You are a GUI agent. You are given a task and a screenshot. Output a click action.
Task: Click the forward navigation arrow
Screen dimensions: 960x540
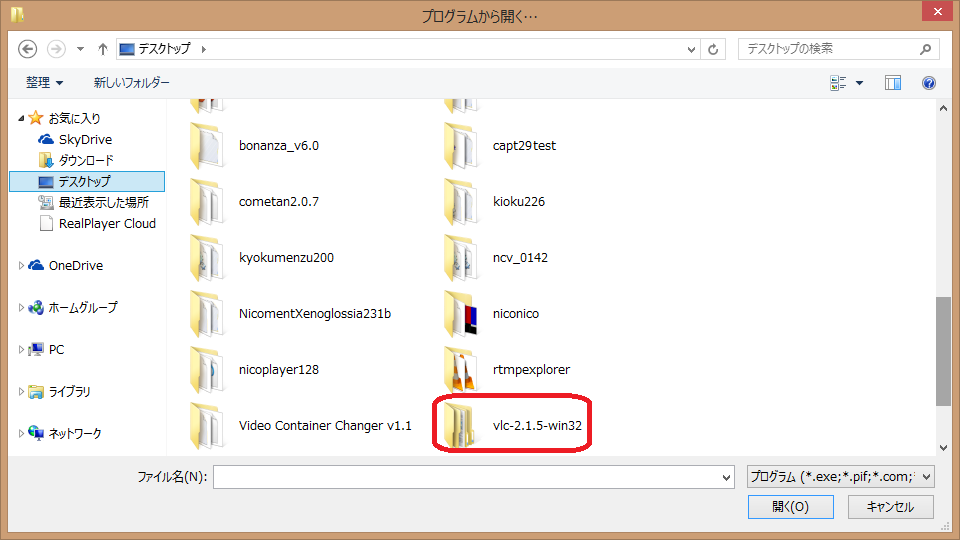coord(56,49)
